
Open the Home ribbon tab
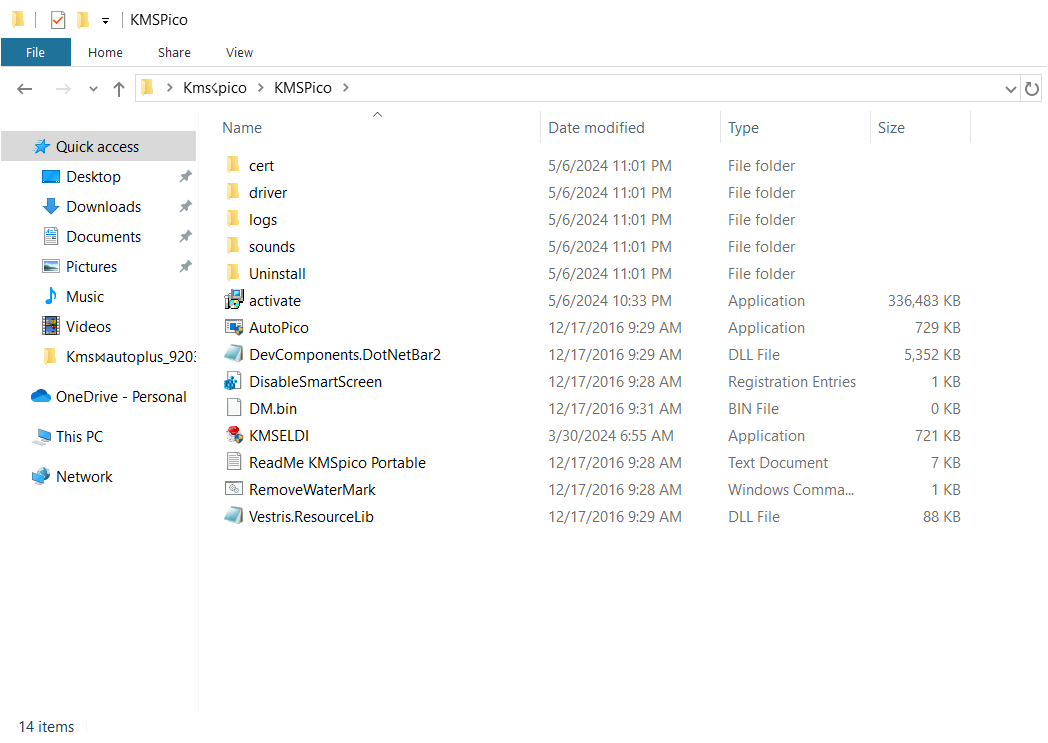pos(105,52)
